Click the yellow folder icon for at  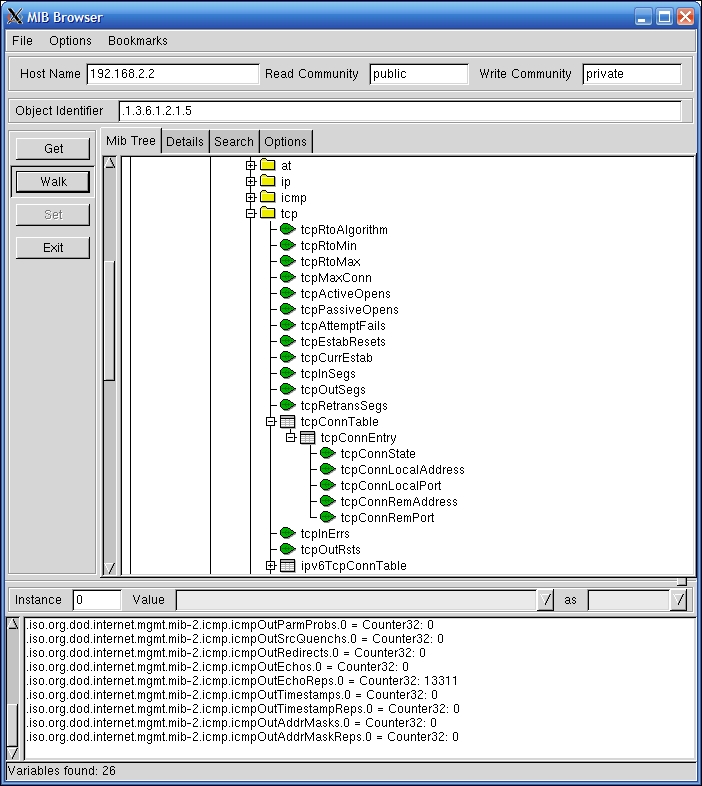268,165
